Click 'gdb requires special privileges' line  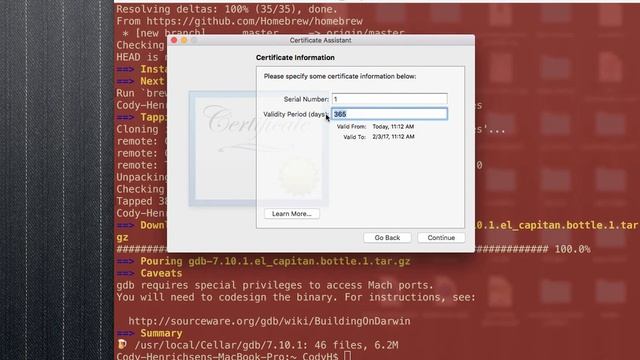[275, 285]
